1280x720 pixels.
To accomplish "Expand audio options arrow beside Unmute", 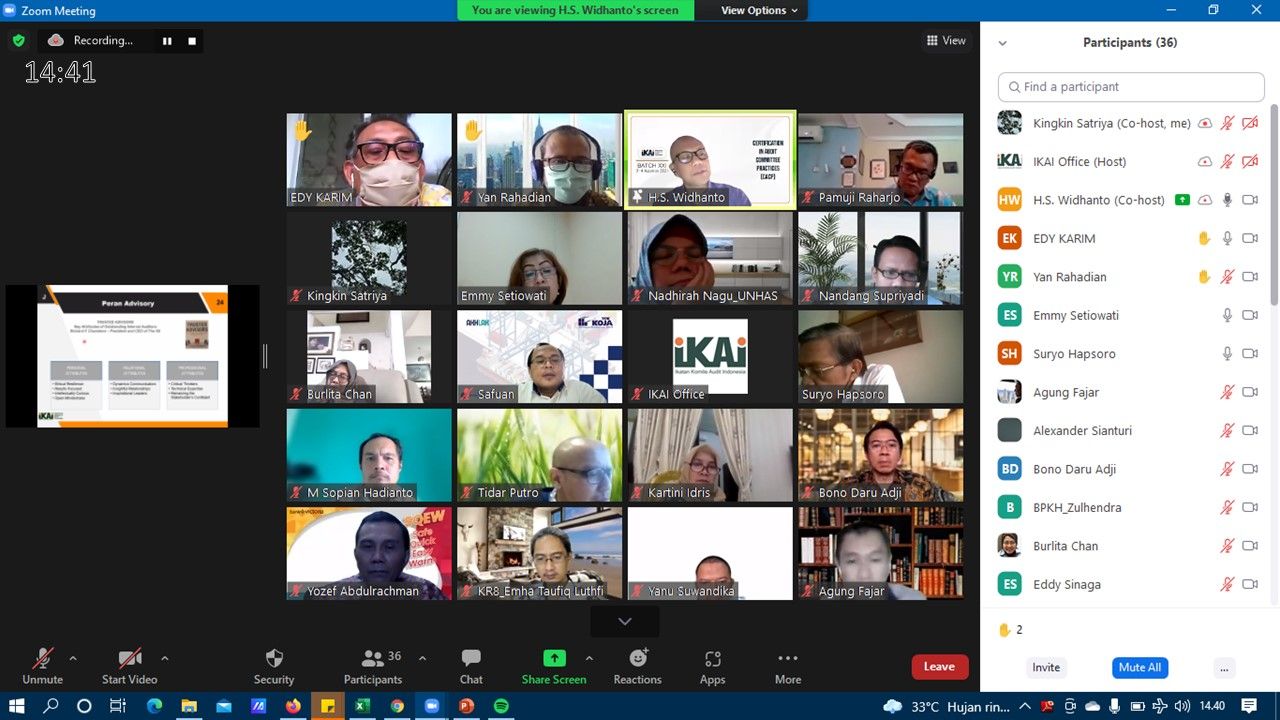I will (73, 658).
